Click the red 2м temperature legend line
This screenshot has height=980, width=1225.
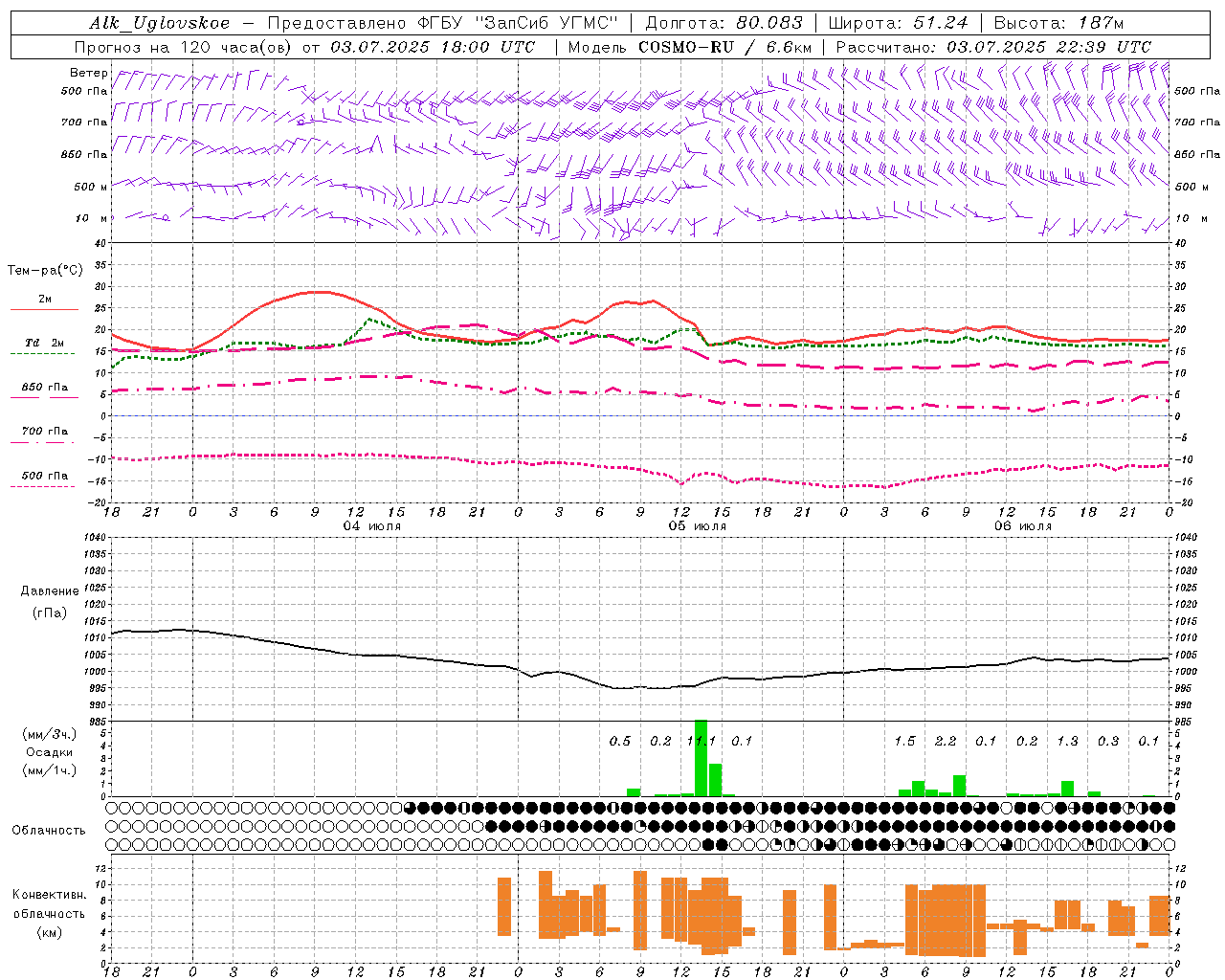point(44,308)
